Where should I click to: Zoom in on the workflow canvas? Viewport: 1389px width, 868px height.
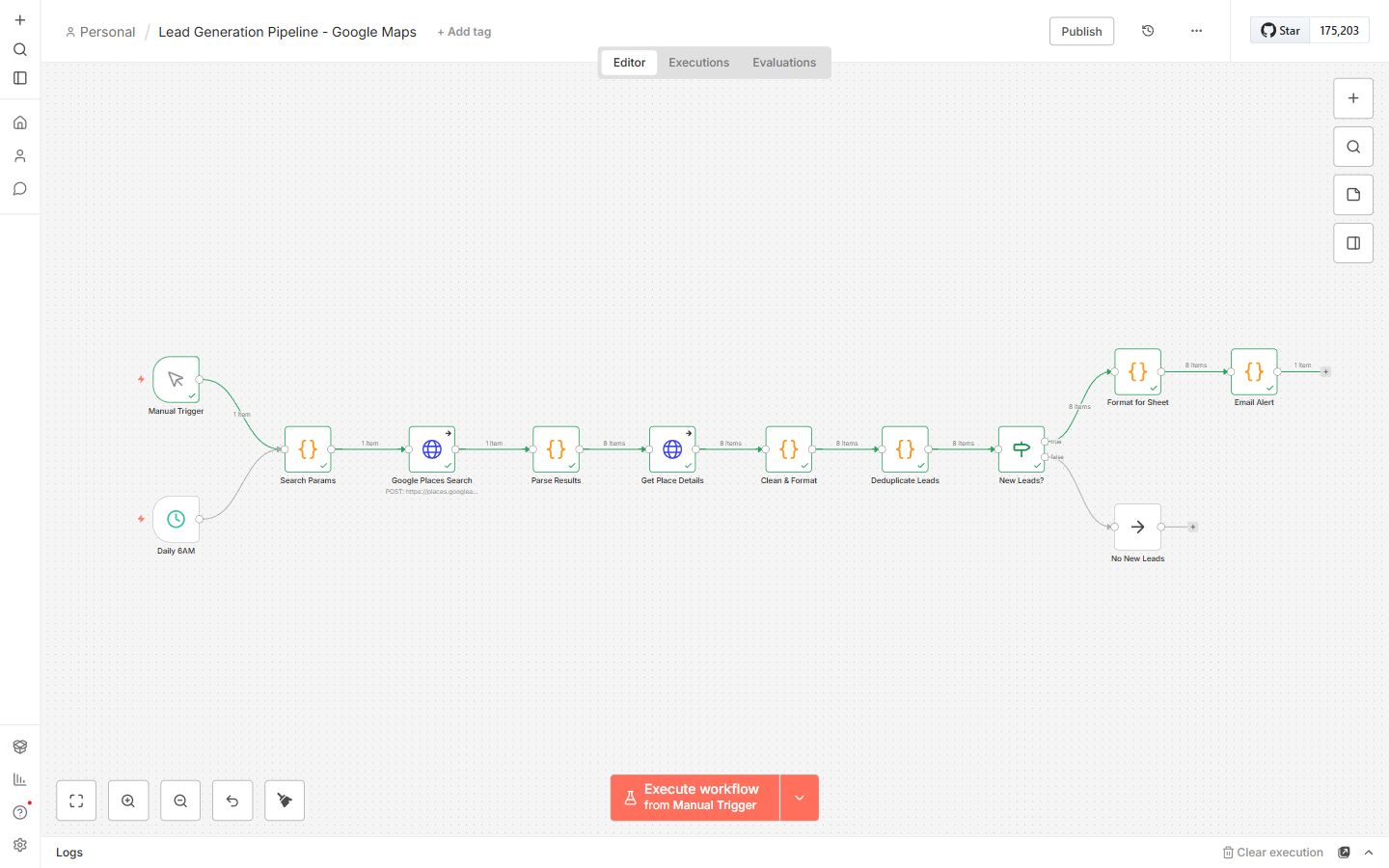[x=128, y=800]
